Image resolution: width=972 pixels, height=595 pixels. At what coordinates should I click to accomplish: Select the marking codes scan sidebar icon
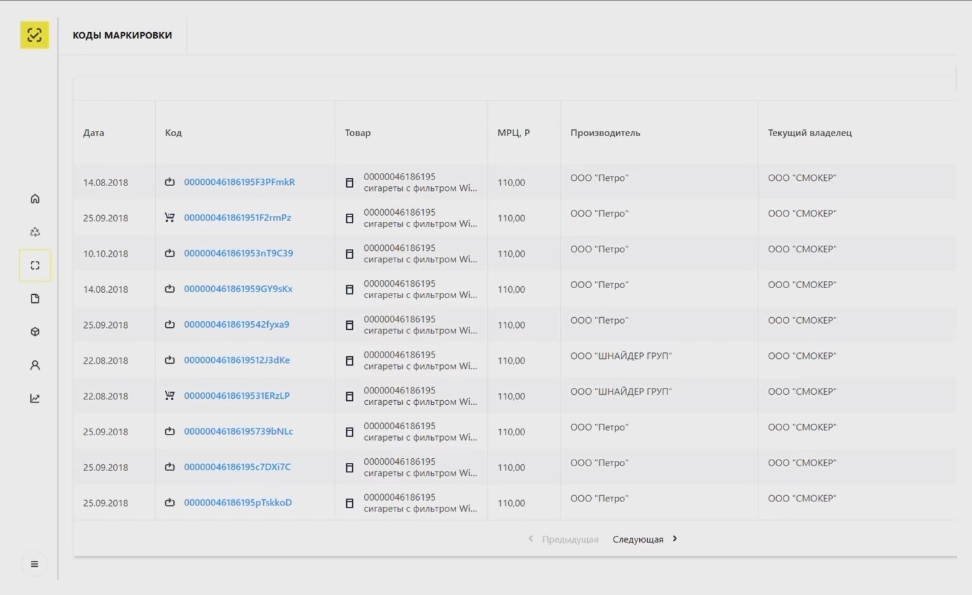pyautogui.click(x=35, y=265)
